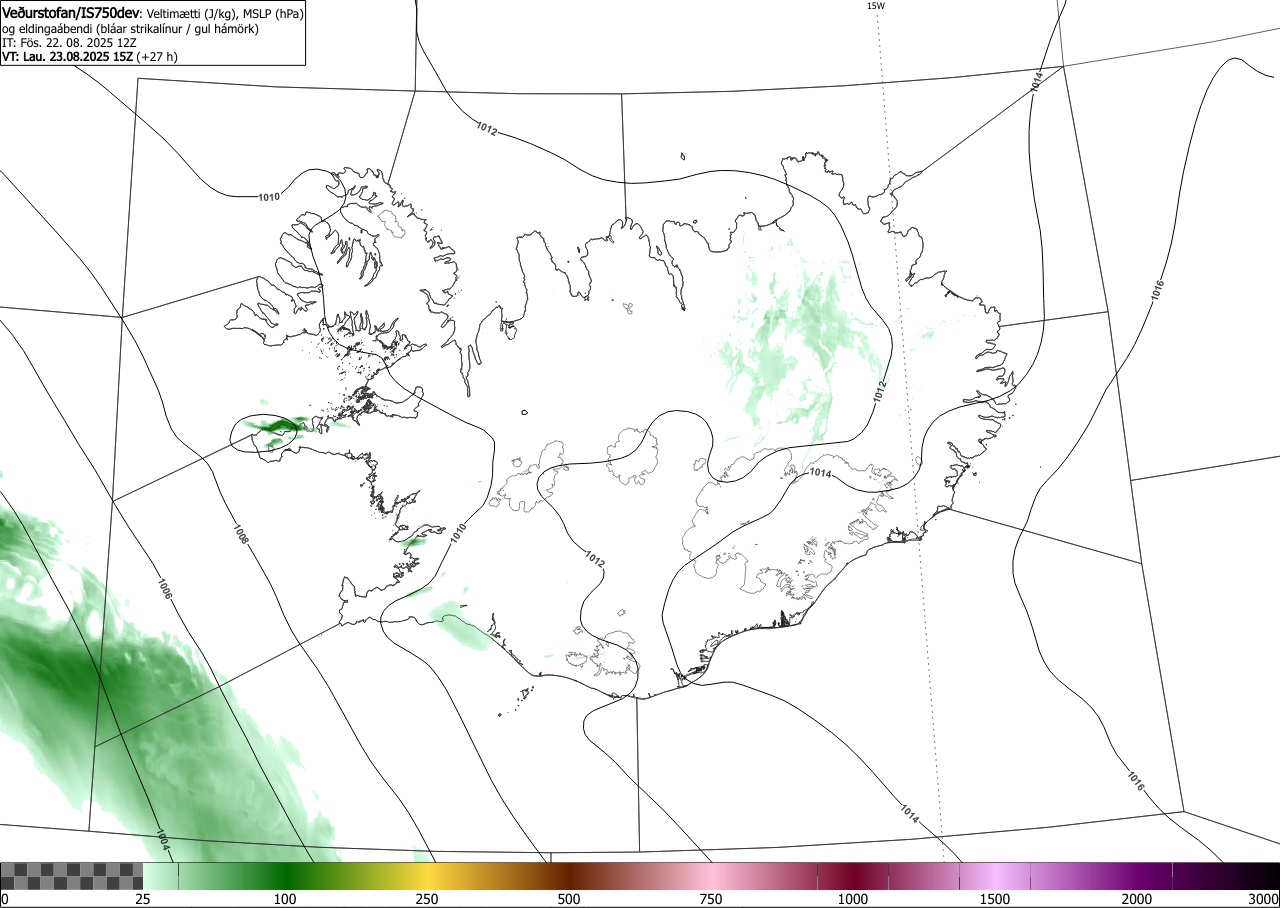
Task: Click the '1000' tick label on the color scale
Action: (x=853, y=899)
